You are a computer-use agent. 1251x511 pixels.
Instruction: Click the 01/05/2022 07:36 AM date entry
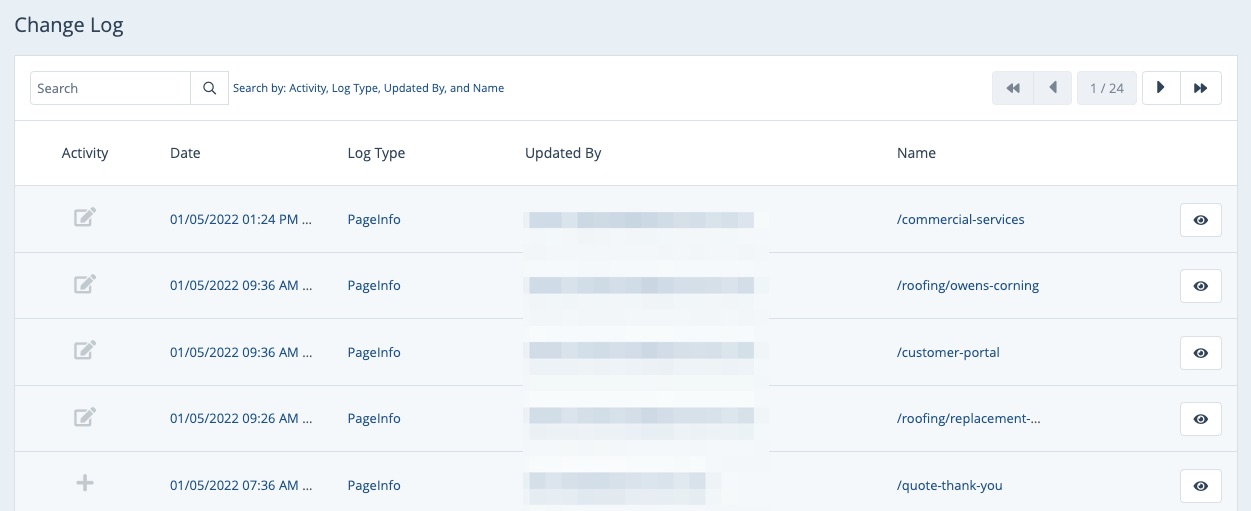(x=240, y=485)
